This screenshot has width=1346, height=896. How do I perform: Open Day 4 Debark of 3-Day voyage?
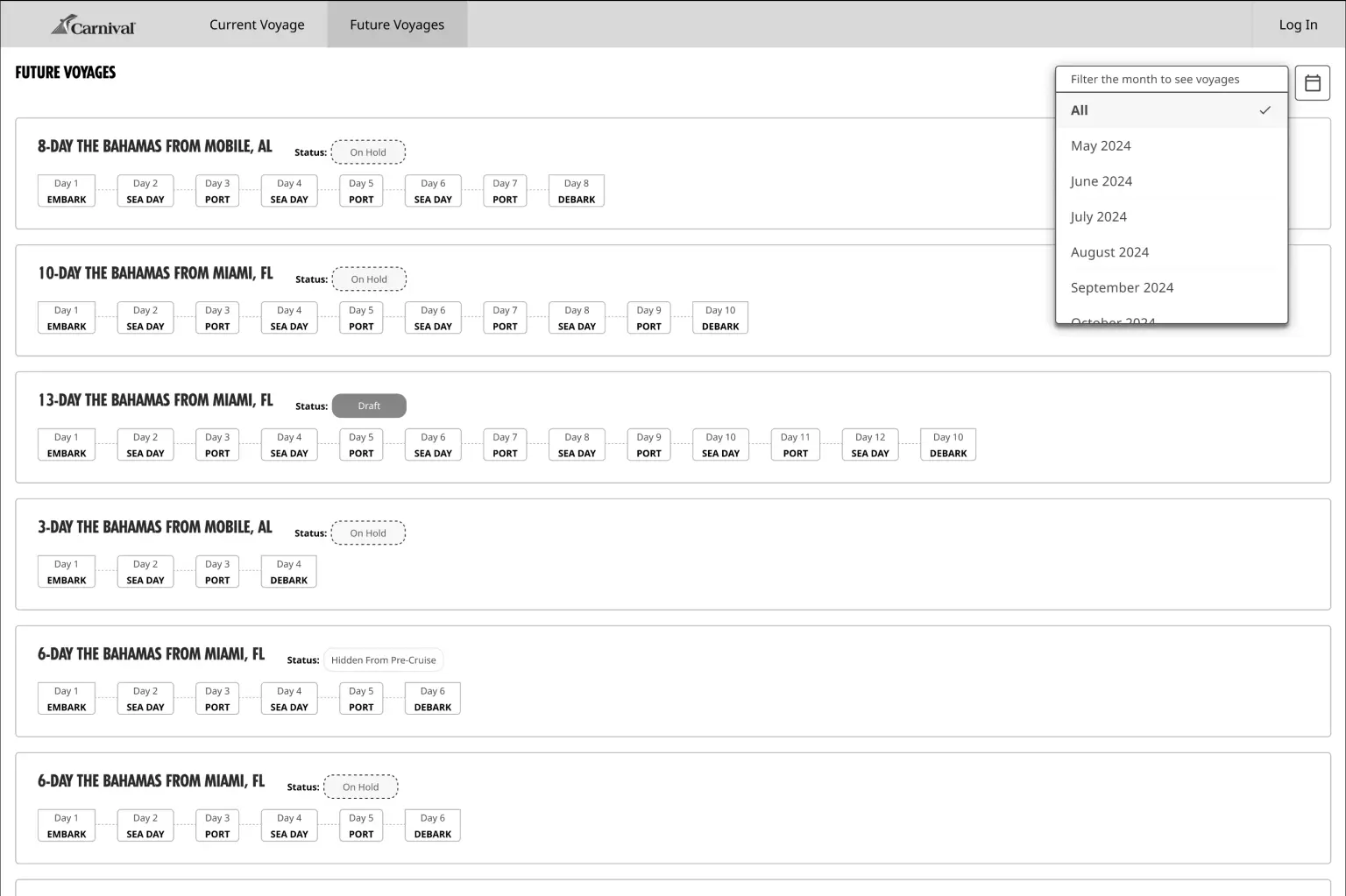click(x=289, y=572)
